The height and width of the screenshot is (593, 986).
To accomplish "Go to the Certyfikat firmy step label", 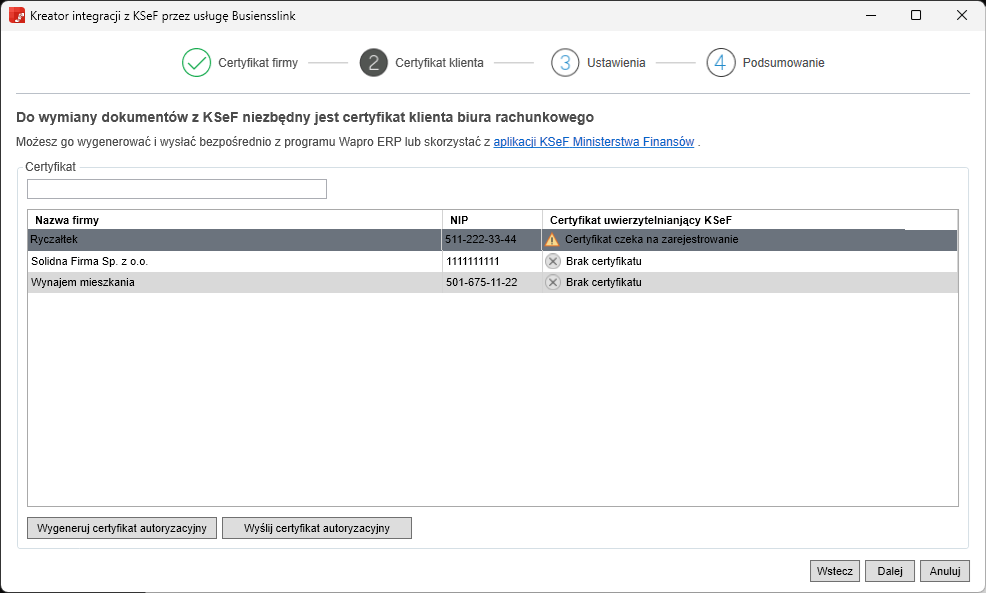I will 258,62.
